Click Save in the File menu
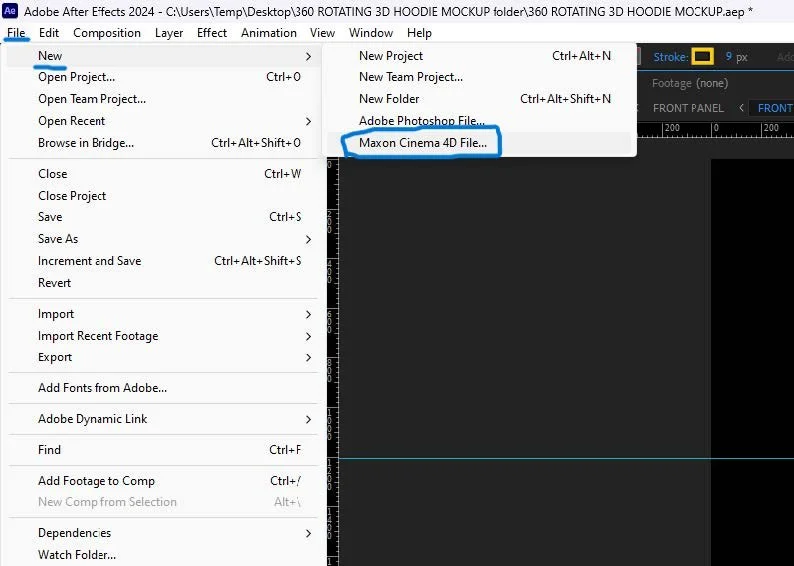 (x=163, y=217)
